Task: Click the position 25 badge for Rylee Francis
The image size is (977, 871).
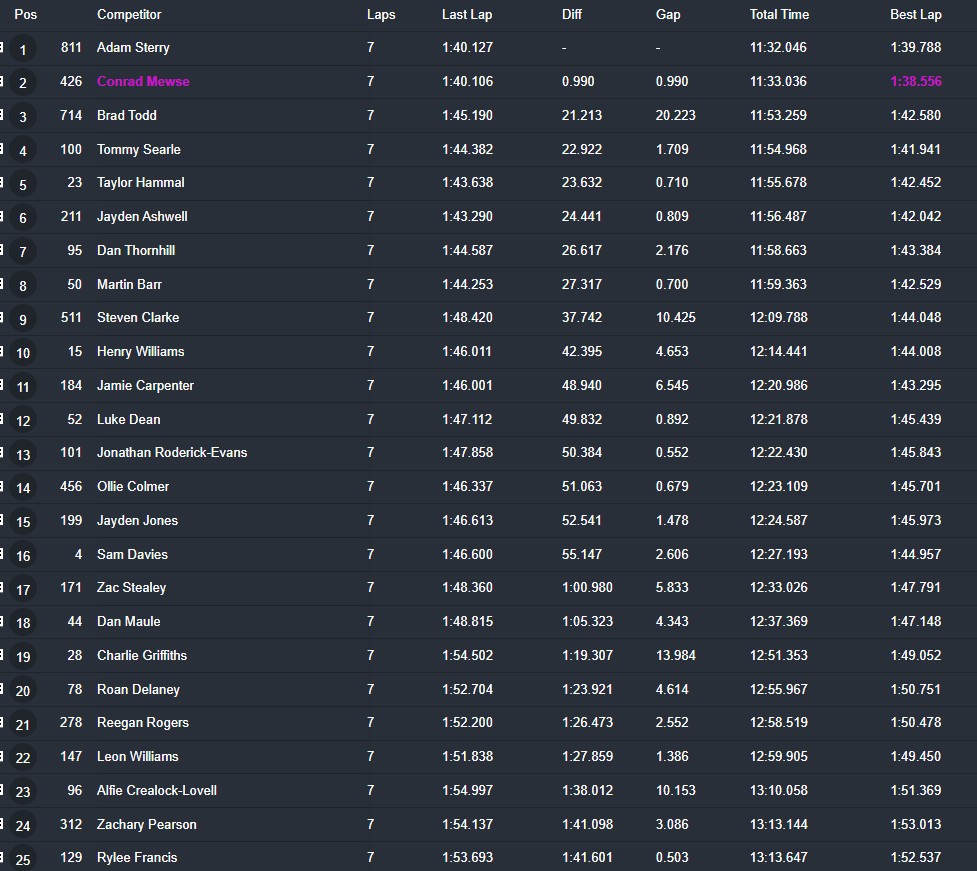Action: 23,859
